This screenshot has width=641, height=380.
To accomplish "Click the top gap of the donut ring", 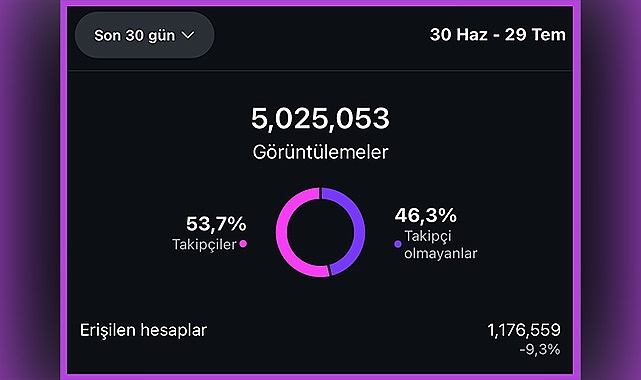I will pyautogui.click(x=320, y=193).
